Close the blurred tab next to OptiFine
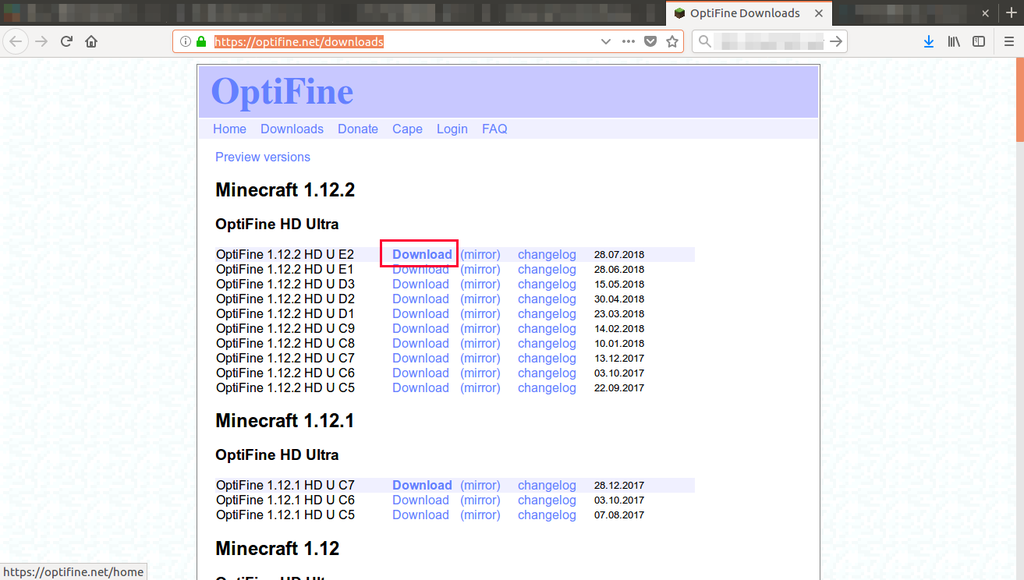 [985, 13]
